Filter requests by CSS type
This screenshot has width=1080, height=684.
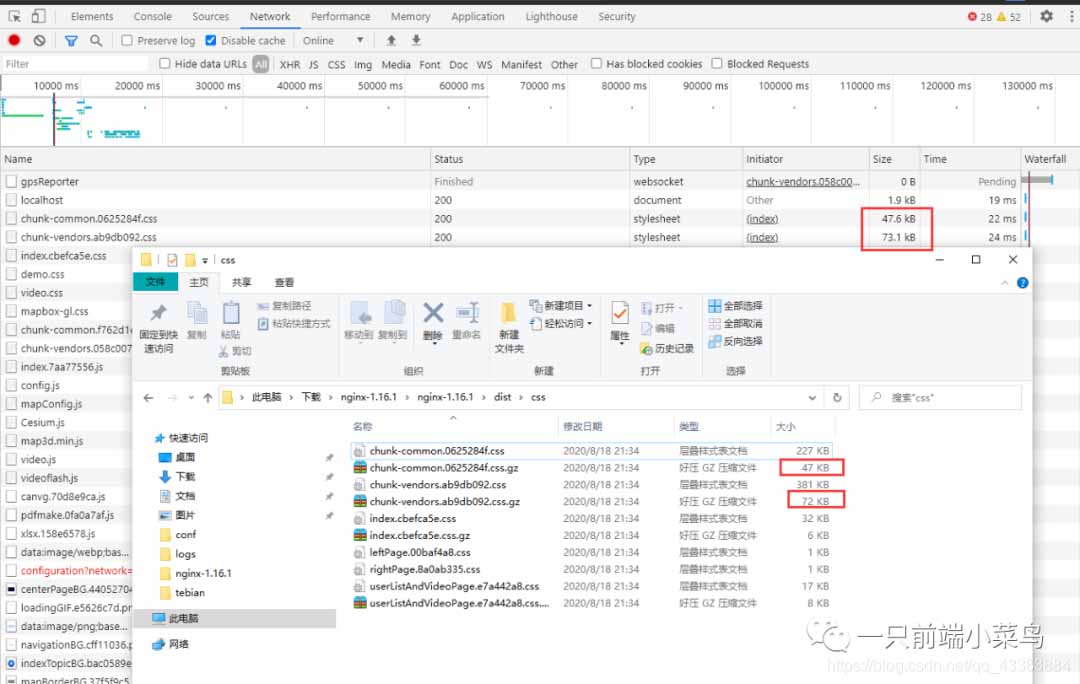coord(336,64)
